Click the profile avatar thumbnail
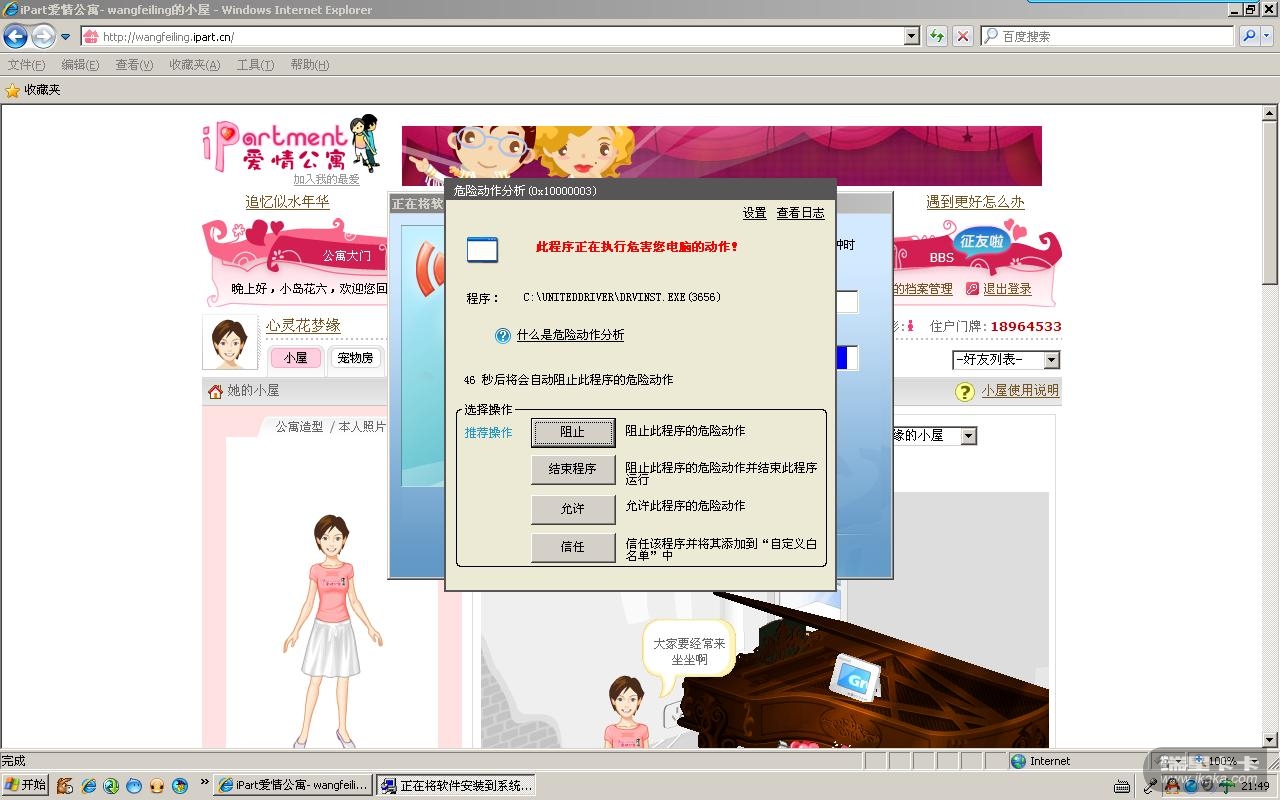The height and width of the screenshot is (800, 1280). [230, 342]
